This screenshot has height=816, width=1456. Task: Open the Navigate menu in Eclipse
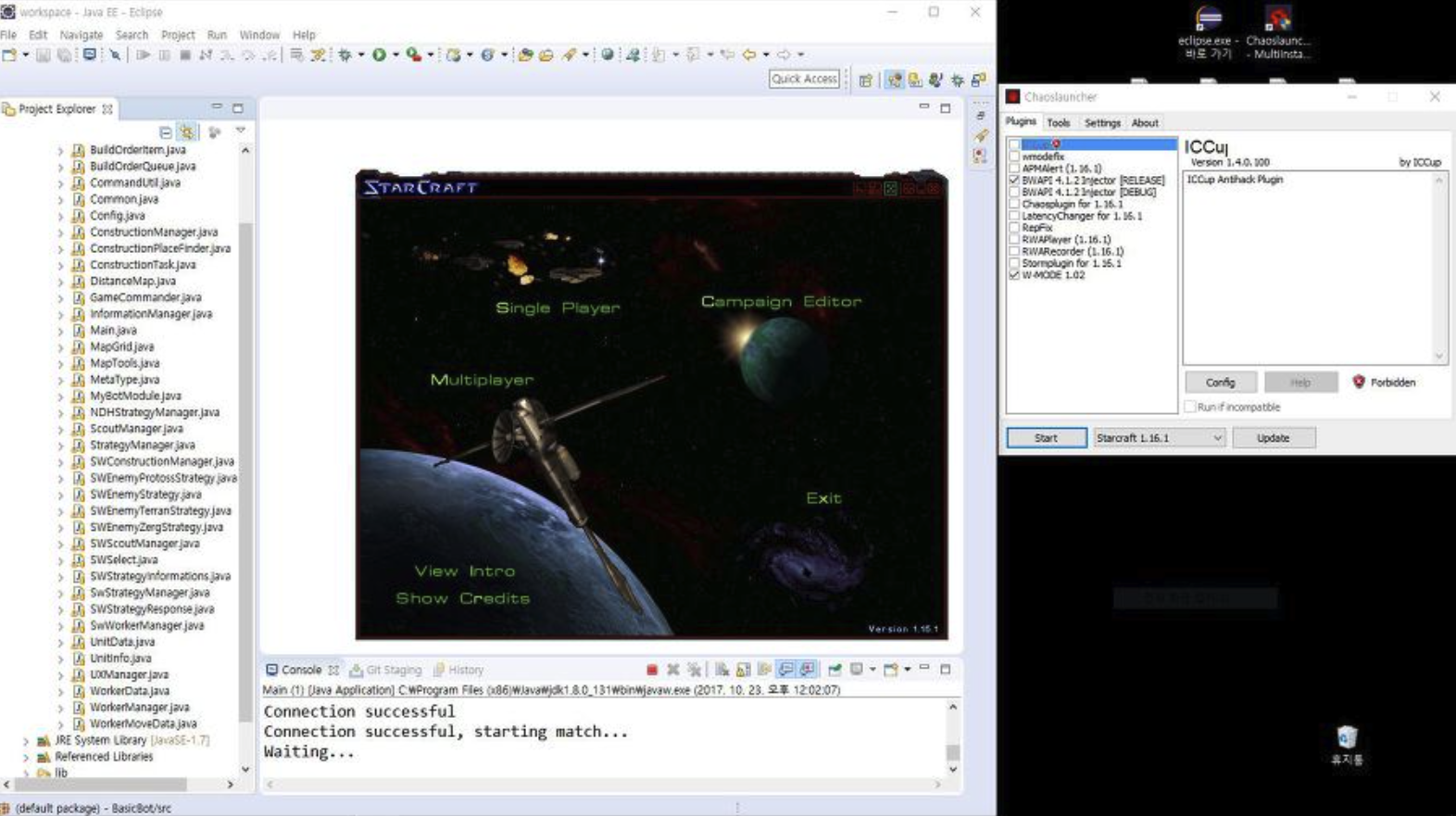(x=82, y=34)
